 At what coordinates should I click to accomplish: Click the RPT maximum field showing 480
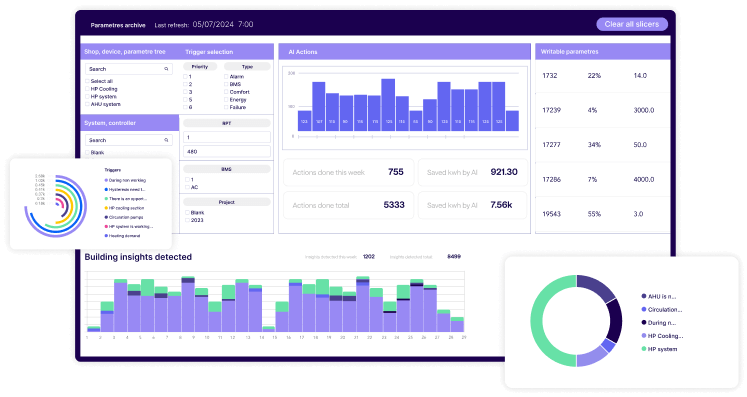(227, 152)
